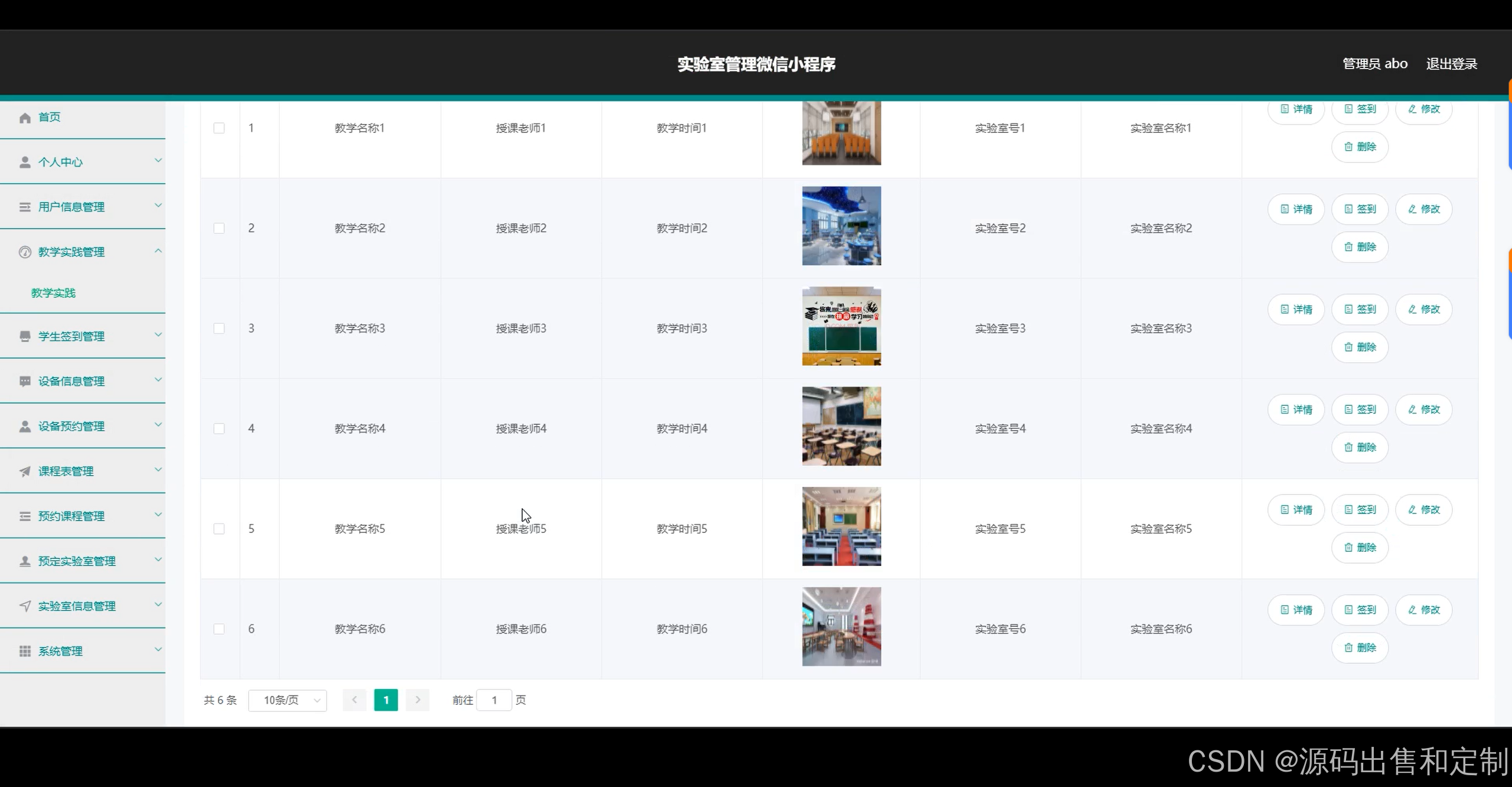1512x787 pixels.
Task: Select the checkbox for row 6
Action: click(219, 629)
